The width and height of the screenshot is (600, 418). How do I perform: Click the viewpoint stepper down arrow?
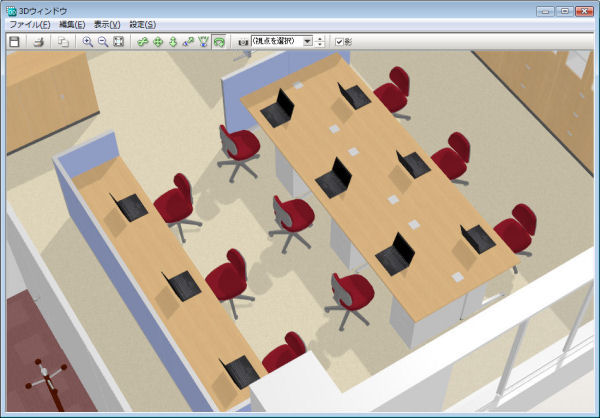pos(320,45)
